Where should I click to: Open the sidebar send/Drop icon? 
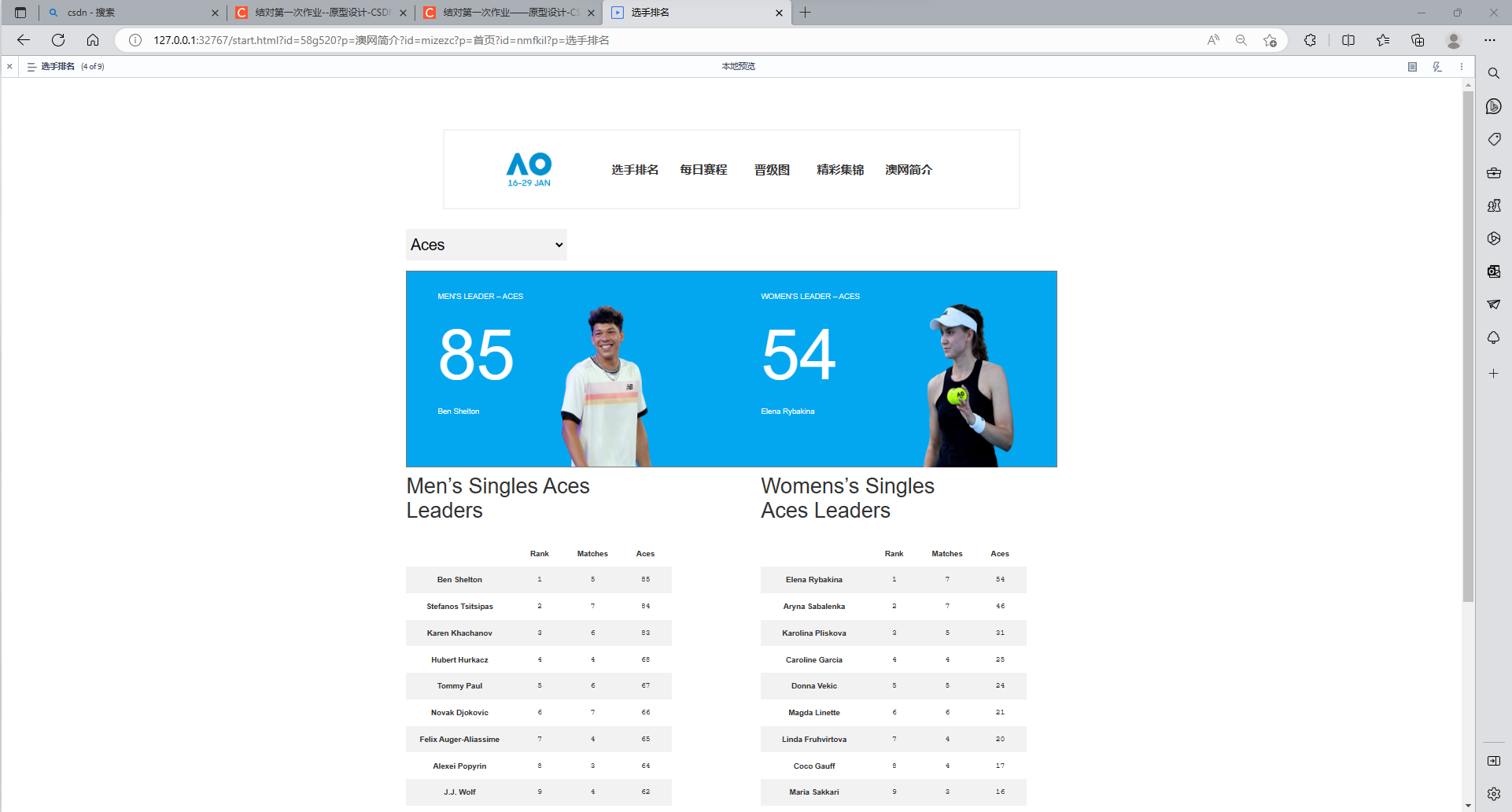1494,304
